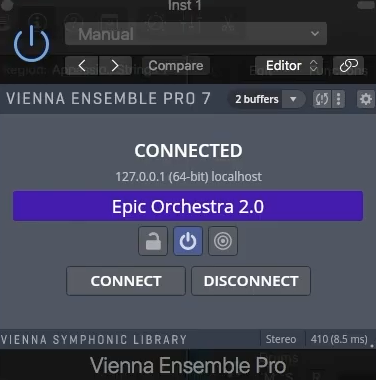Image resolution: width=376 pixels, height=380 pixels.
Task: Expand the 2 buffers dropdown arrow
Action: coord(293,99)
